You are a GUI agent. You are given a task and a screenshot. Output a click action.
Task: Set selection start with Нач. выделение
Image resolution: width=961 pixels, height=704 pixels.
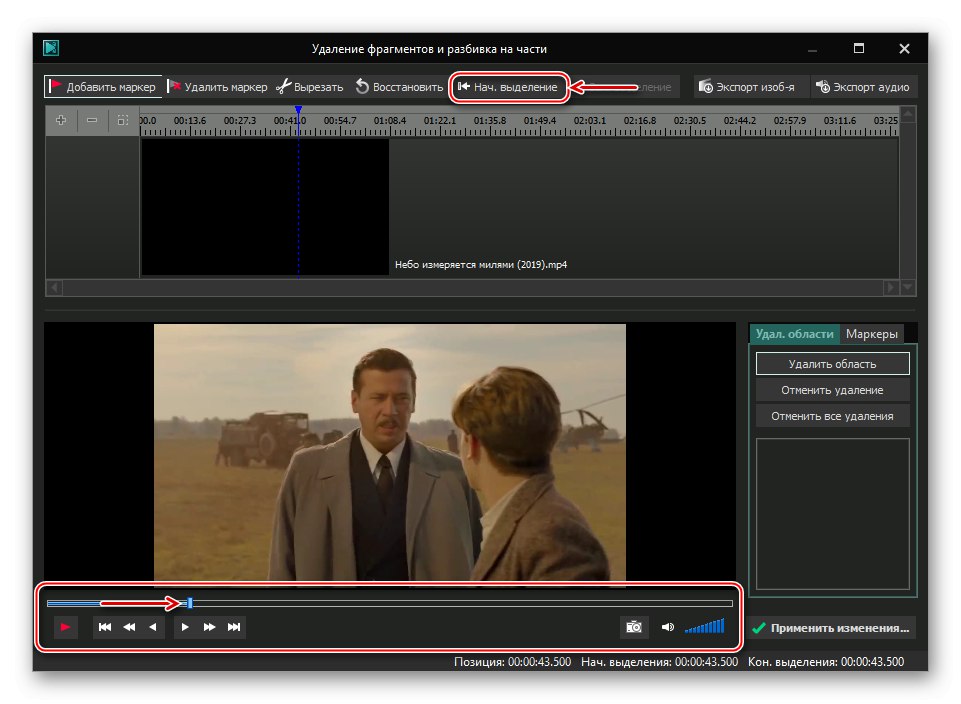click(x=508, y=87)
